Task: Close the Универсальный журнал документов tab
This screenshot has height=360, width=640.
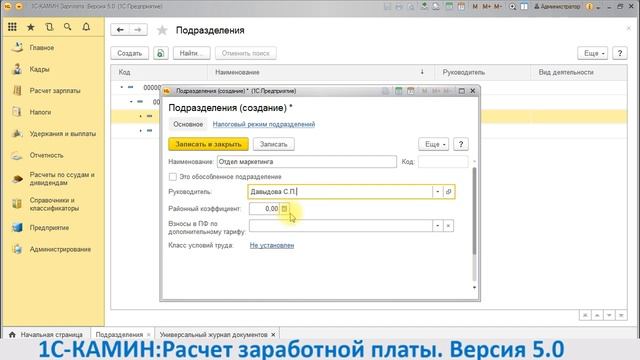Action: click(273, 335)
